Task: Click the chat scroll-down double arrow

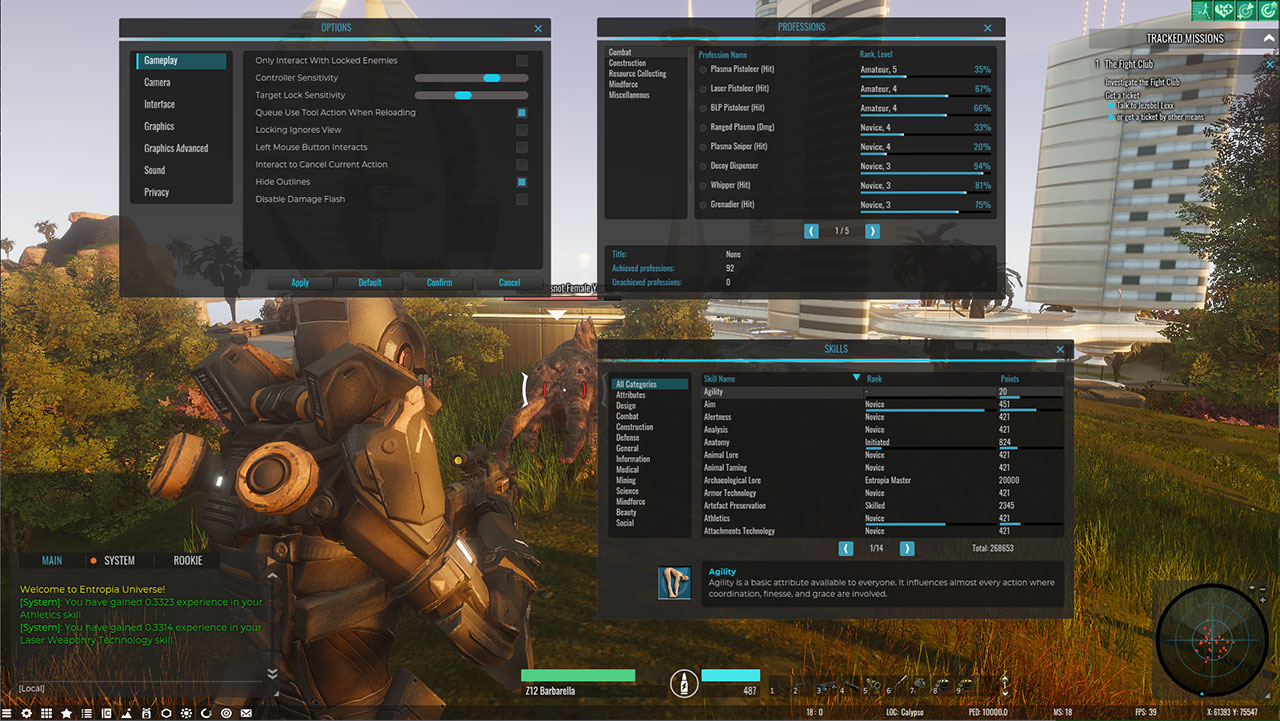Action: 272,675
